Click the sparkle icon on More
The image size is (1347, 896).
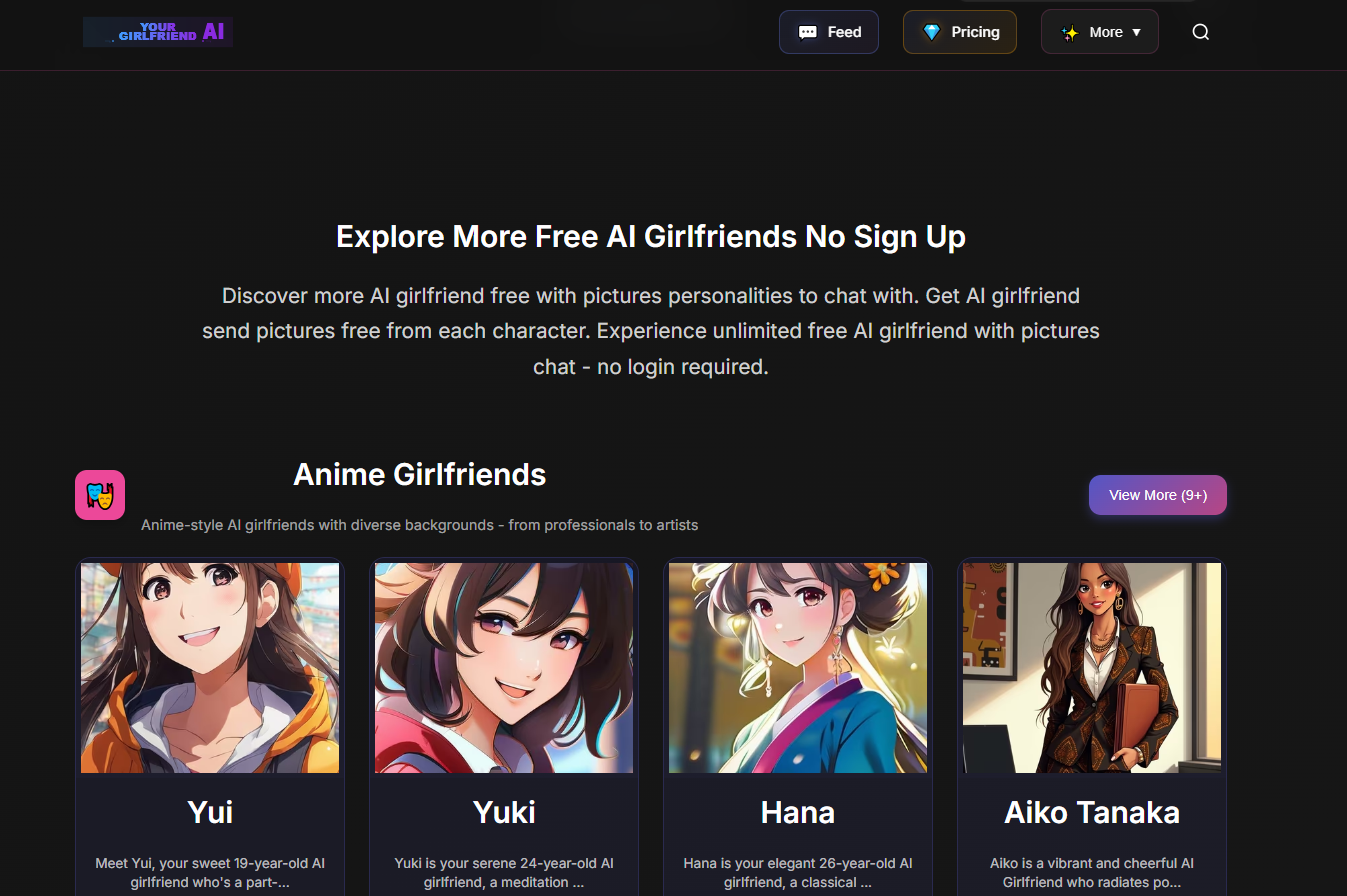tap(1069, 32)
